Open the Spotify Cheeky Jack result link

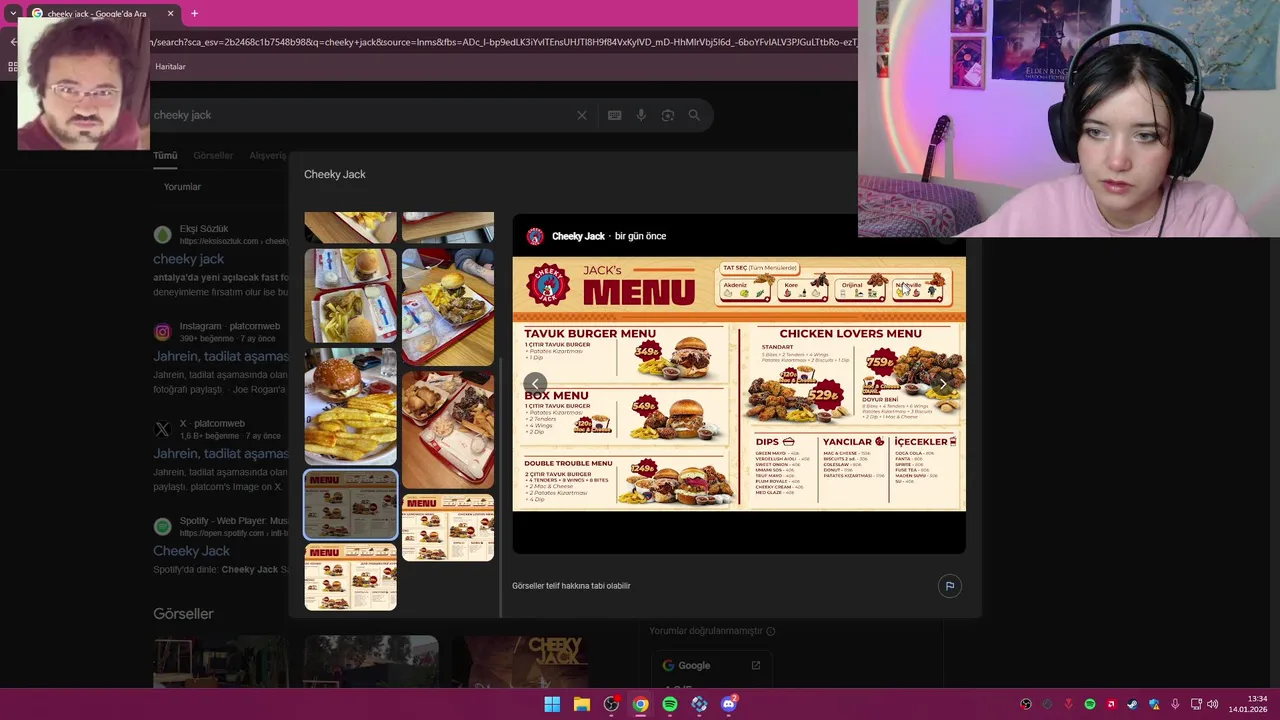pos(191,551)
